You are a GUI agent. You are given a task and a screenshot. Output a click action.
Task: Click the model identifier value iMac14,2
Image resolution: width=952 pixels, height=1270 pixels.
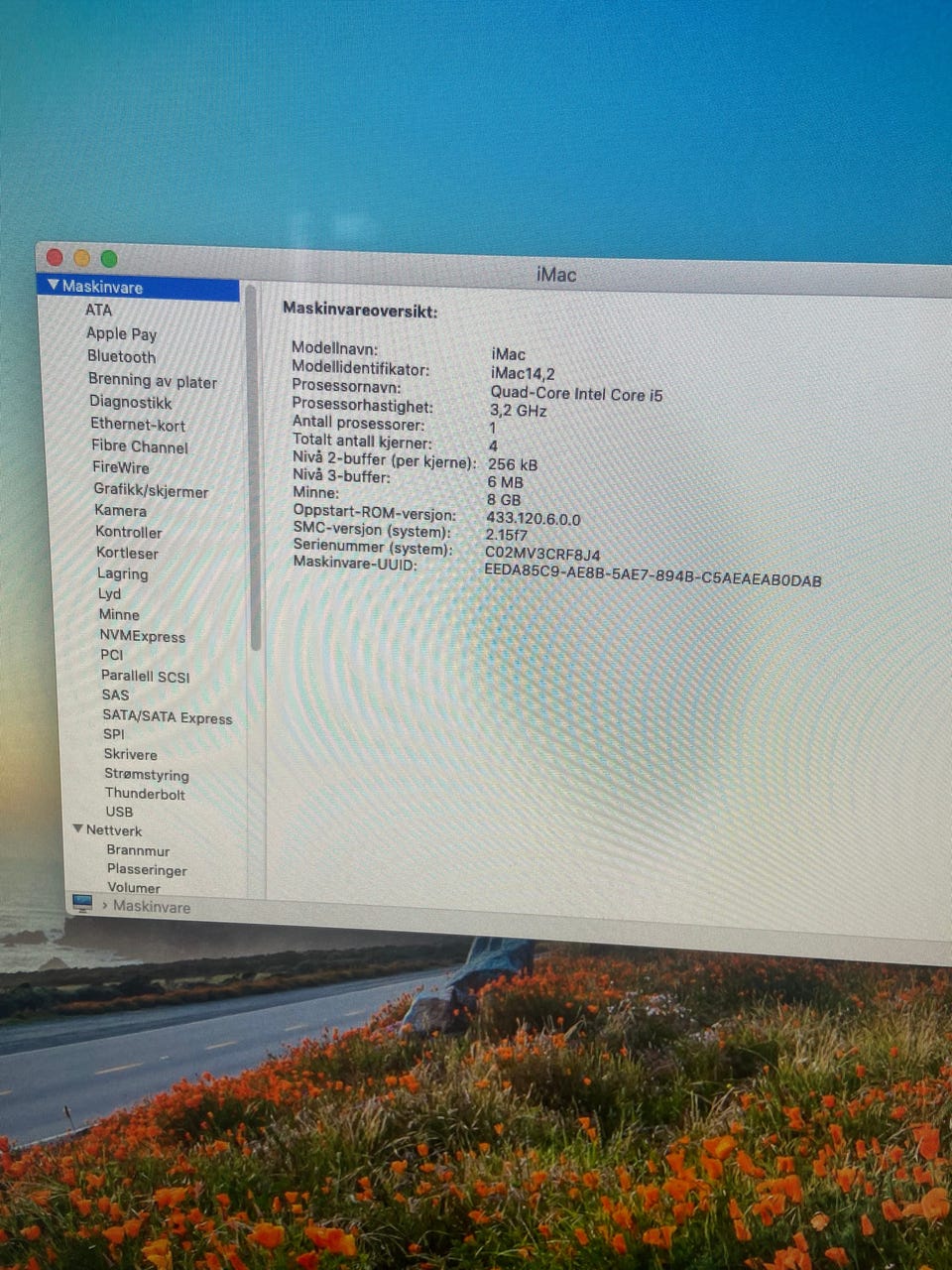coord(523,373)
